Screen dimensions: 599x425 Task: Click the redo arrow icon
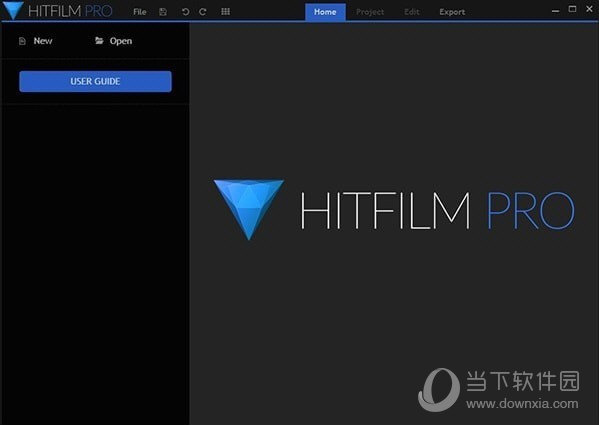click(203, 12)
